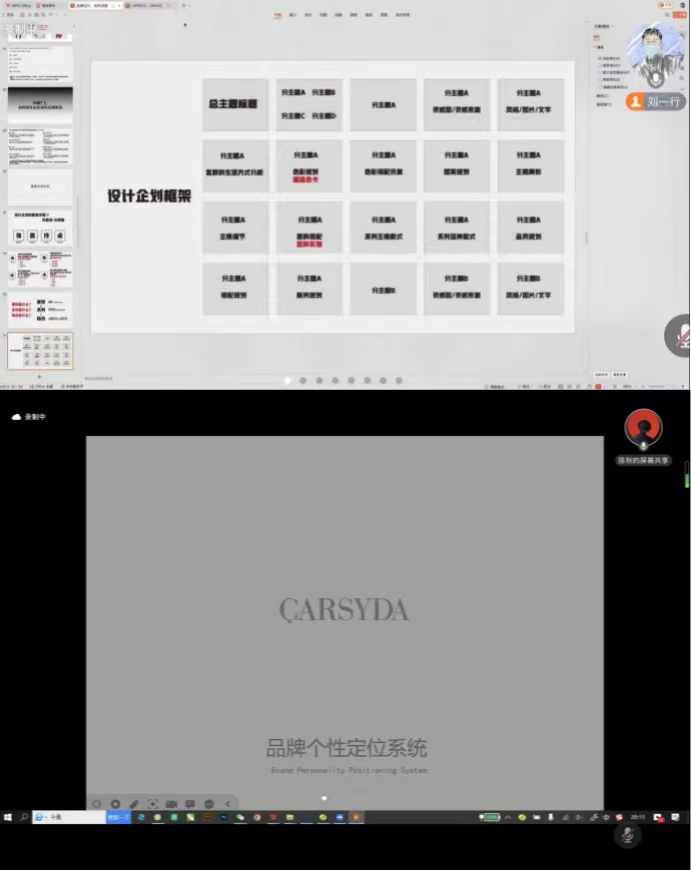Select the PART slide thumbnail with dark gradient

pyautogui.click(x=40, y=104)
